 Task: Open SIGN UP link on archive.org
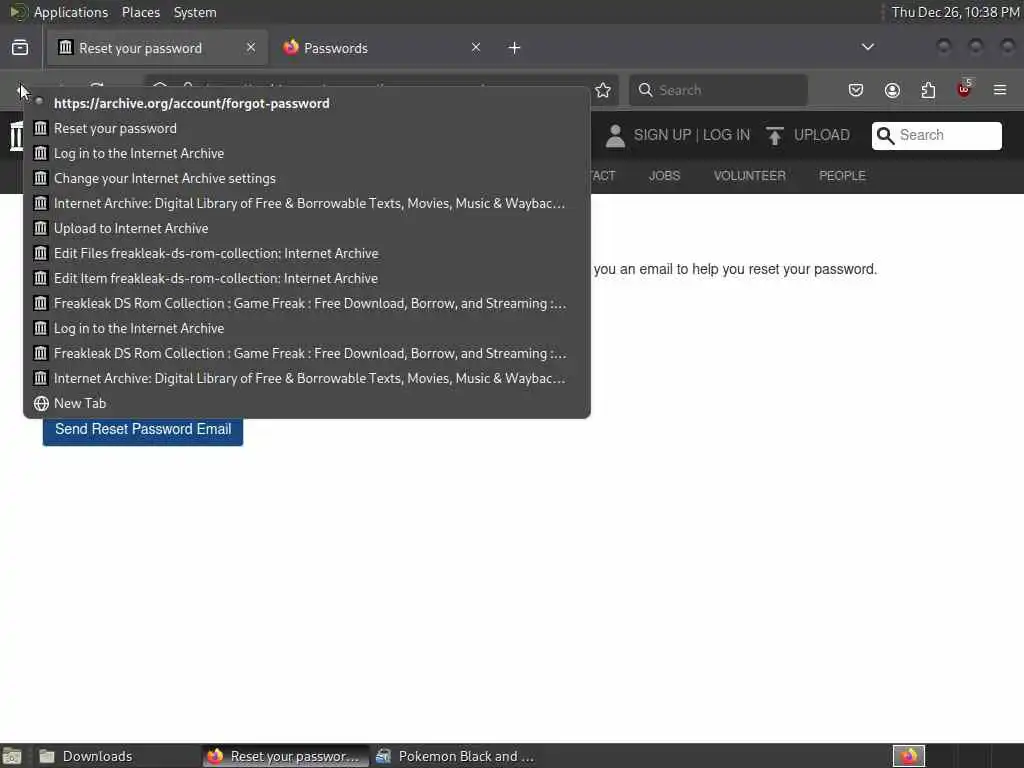coord(662,135)
